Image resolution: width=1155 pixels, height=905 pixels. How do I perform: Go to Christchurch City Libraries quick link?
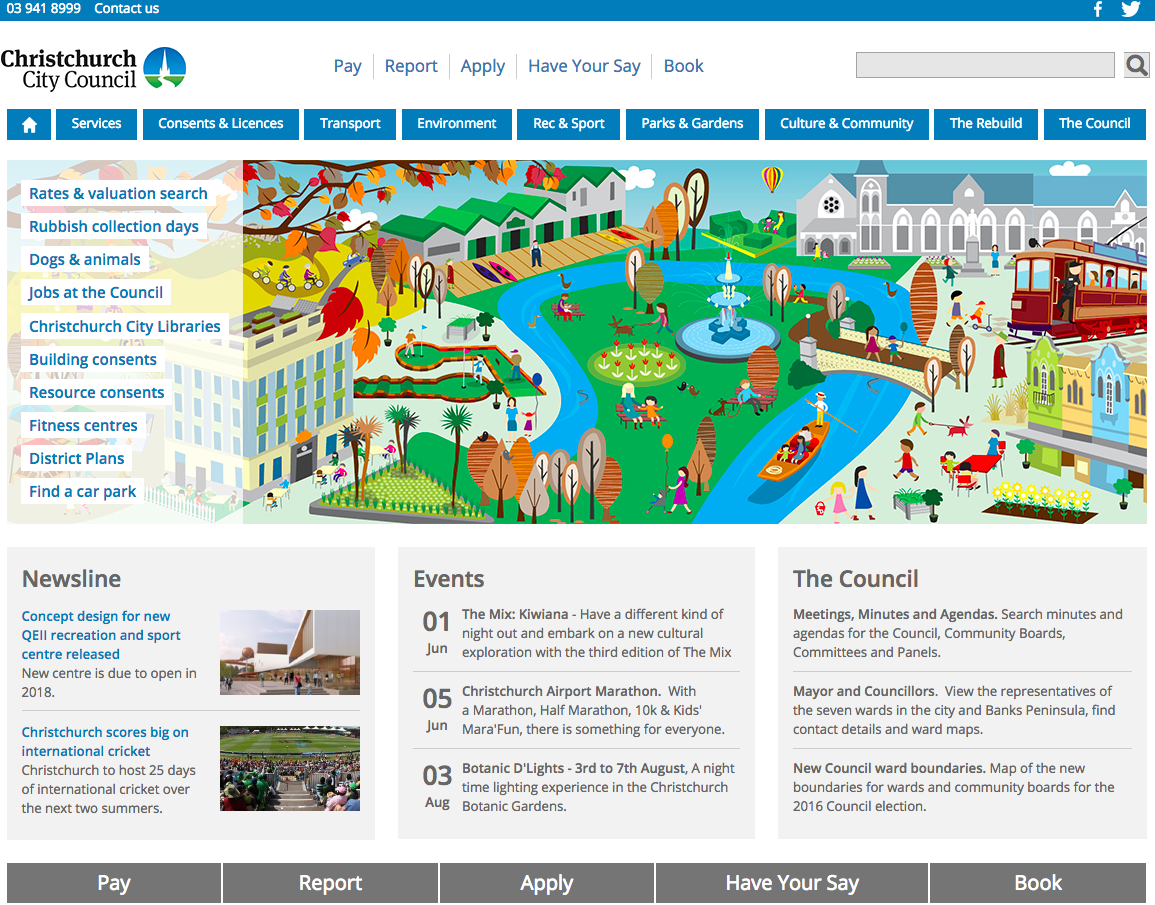click(124, 327)
